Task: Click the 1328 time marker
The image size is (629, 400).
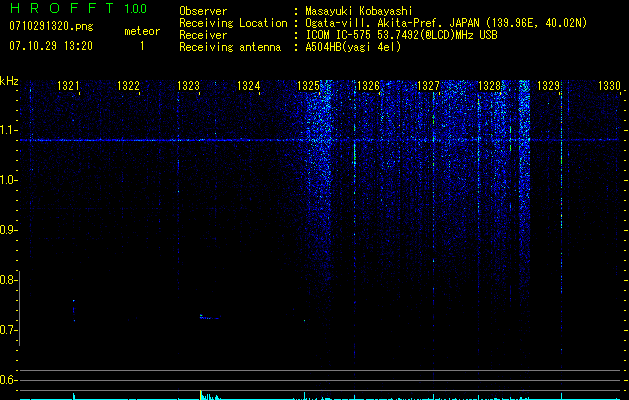Action: (489, 85)
